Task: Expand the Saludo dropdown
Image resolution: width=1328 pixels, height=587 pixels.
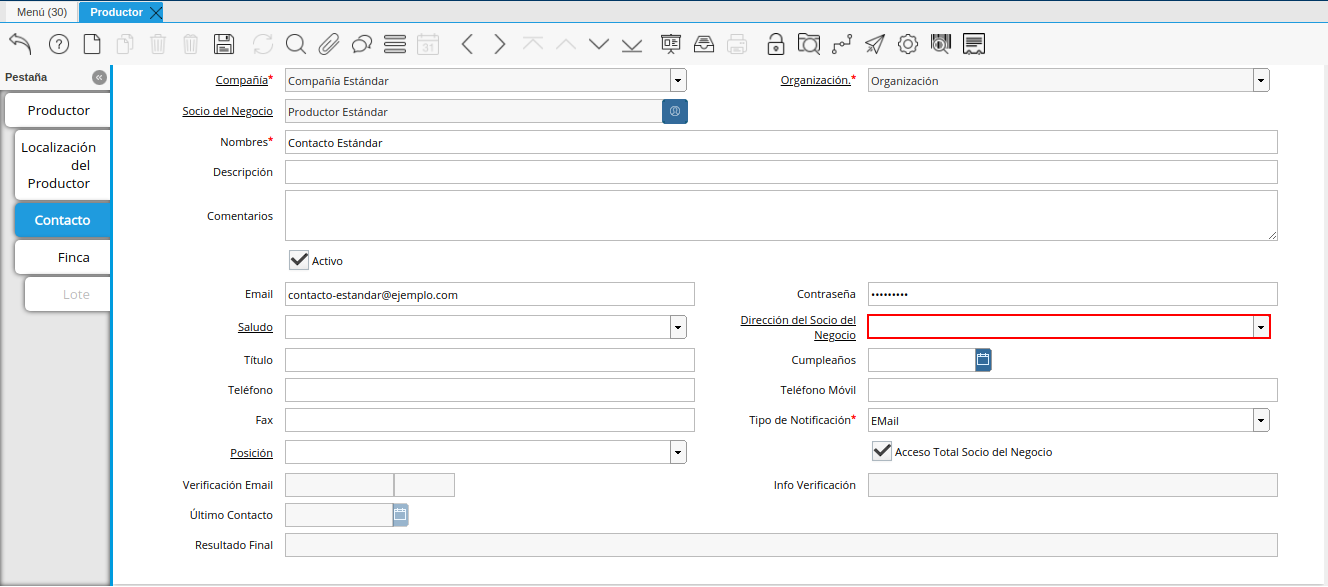Action: point(678,327)
